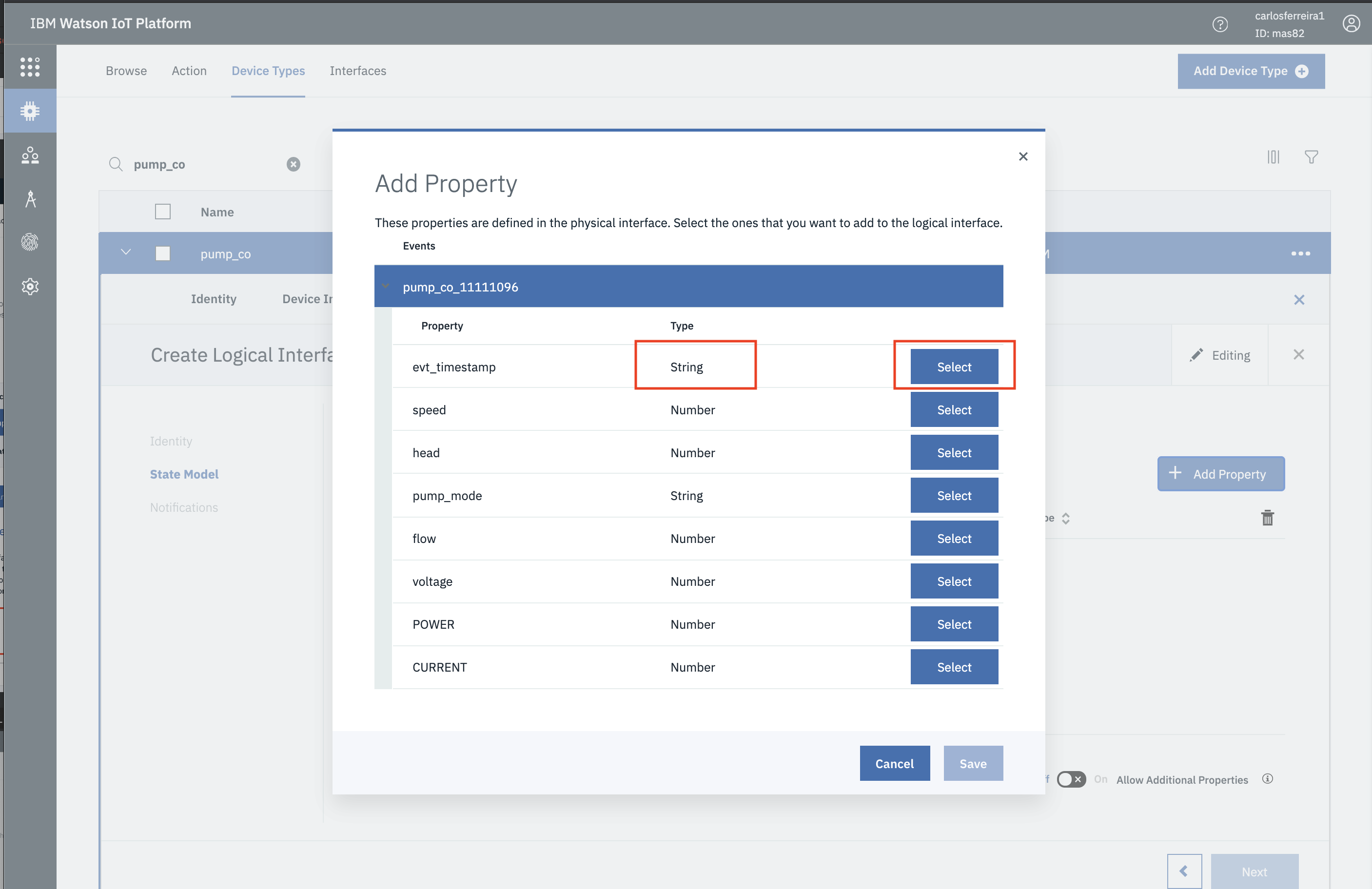1372x889 pixels.
Task: Open the Members icon in sidebar
Action: (30, 155)
